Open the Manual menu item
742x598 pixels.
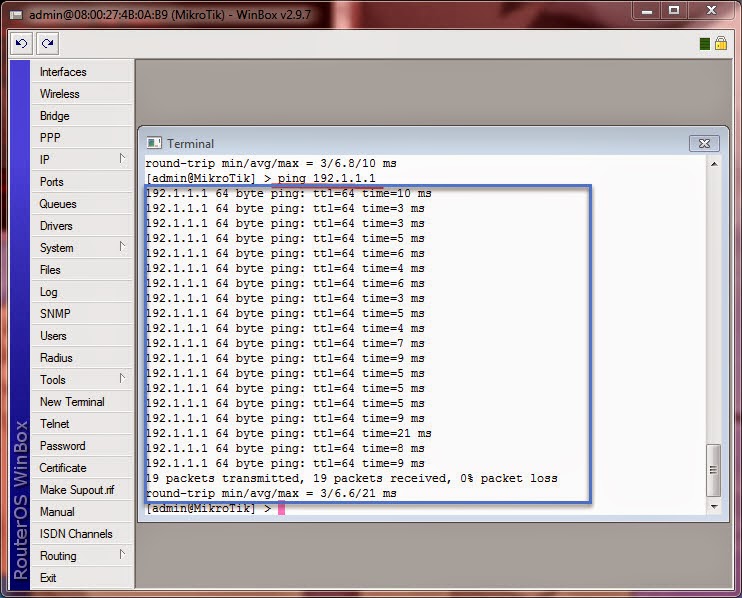point(82,512)
